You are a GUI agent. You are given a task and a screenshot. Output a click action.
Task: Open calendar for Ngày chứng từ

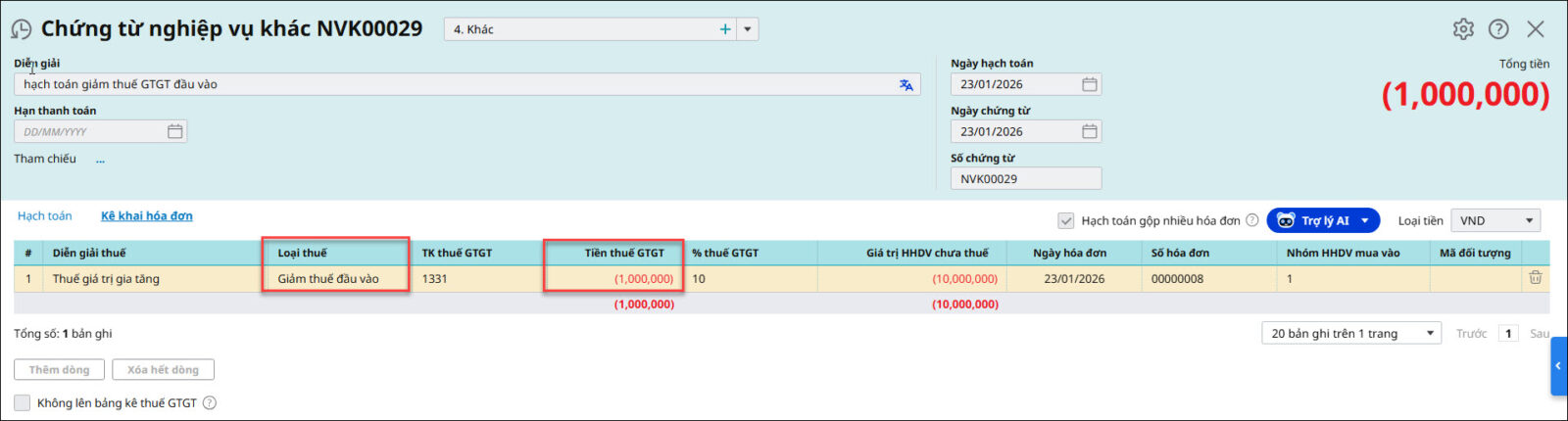pyautogui.click(x=1089, y=131)
